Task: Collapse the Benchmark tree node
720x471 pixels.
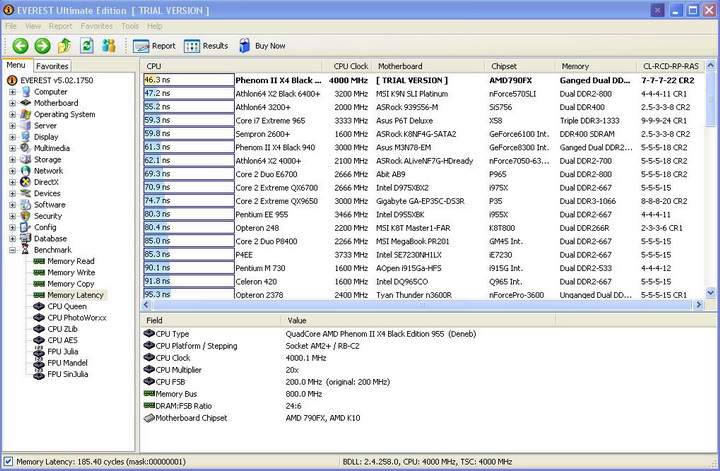Action: coord(12,250)
